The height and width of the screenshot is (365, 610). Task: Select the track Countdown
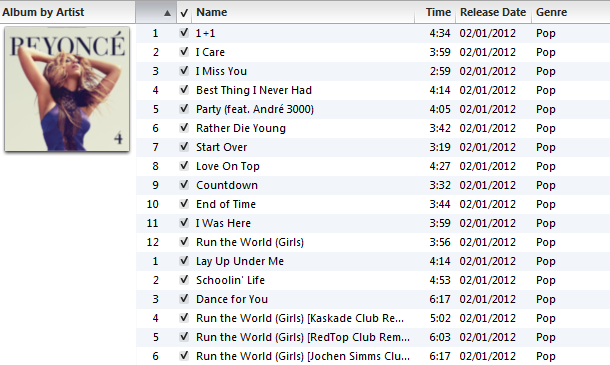click(x=227, y=185)
